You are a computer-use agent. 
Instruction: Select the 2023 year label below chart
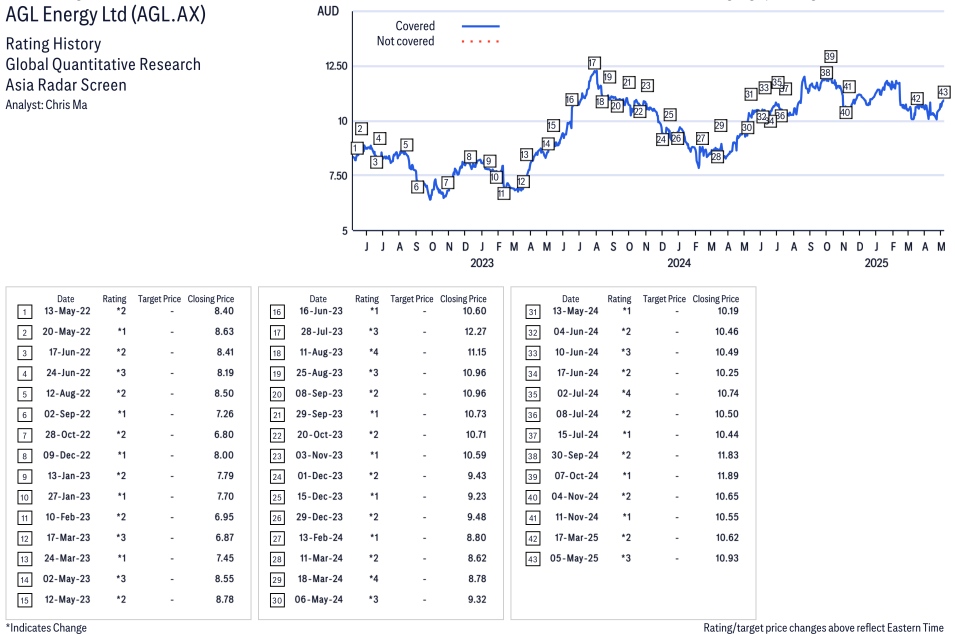pyautogui.click(x=482, y=263)
